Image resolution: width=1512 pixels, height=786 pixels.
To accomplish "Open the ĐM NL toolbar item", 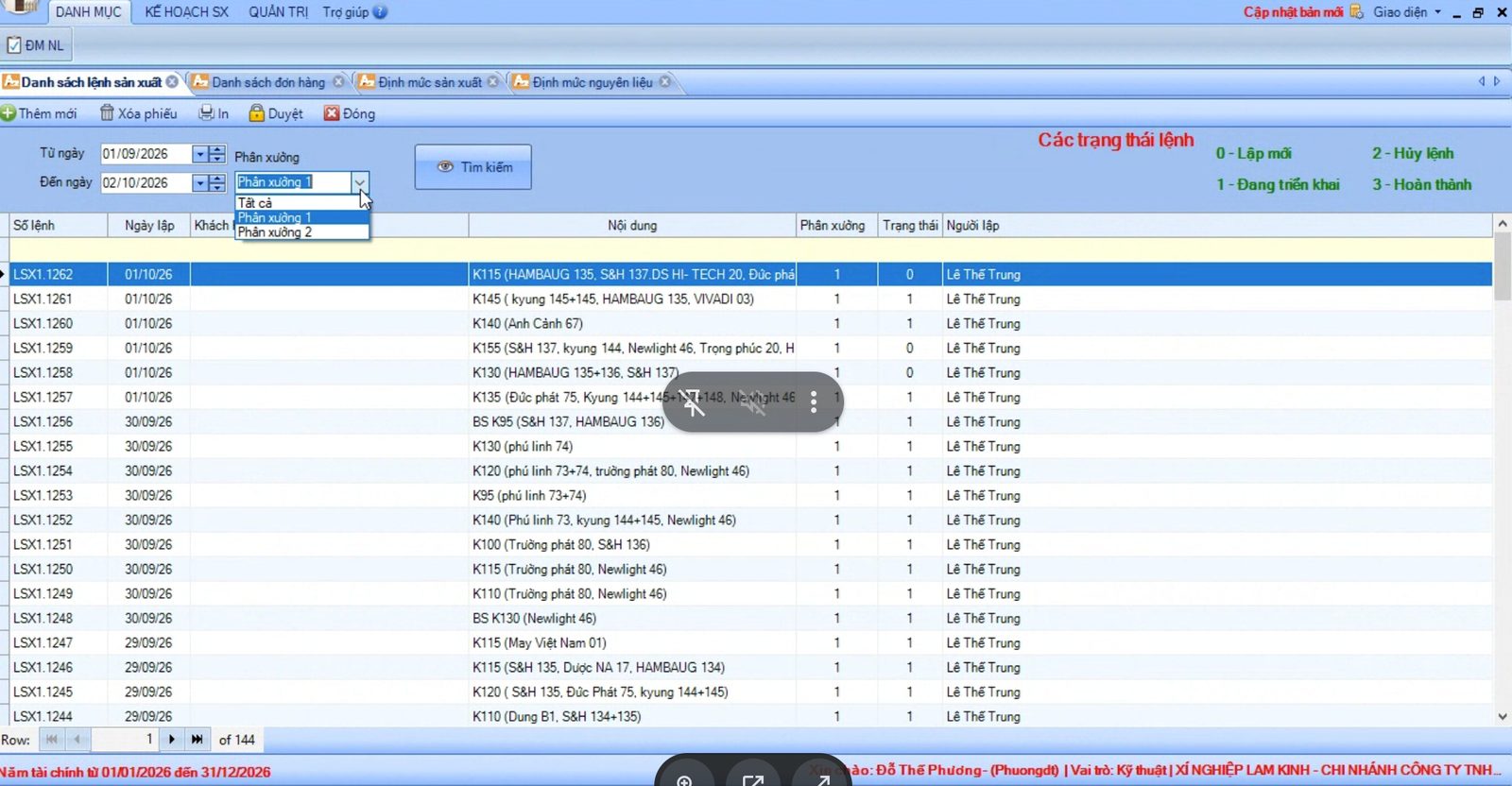I will (36, 45).
